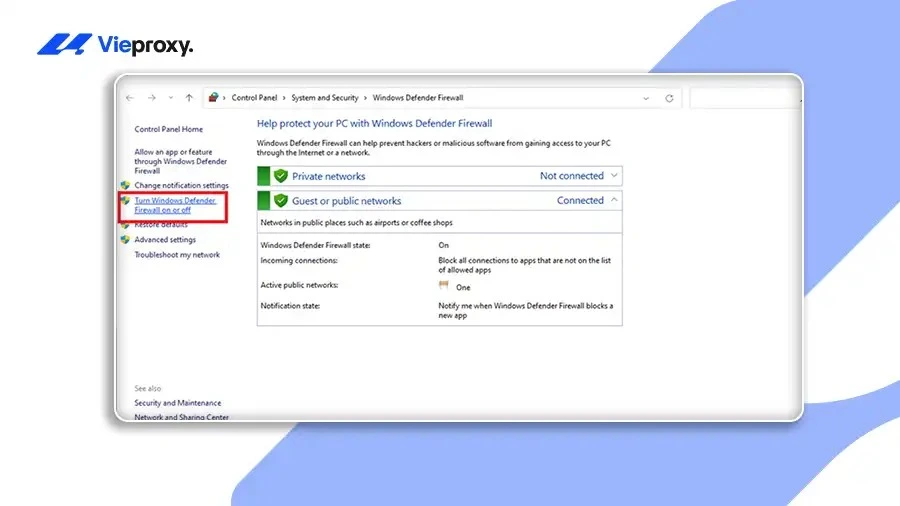Click the Control Panel search box

[x=744, y=98]
